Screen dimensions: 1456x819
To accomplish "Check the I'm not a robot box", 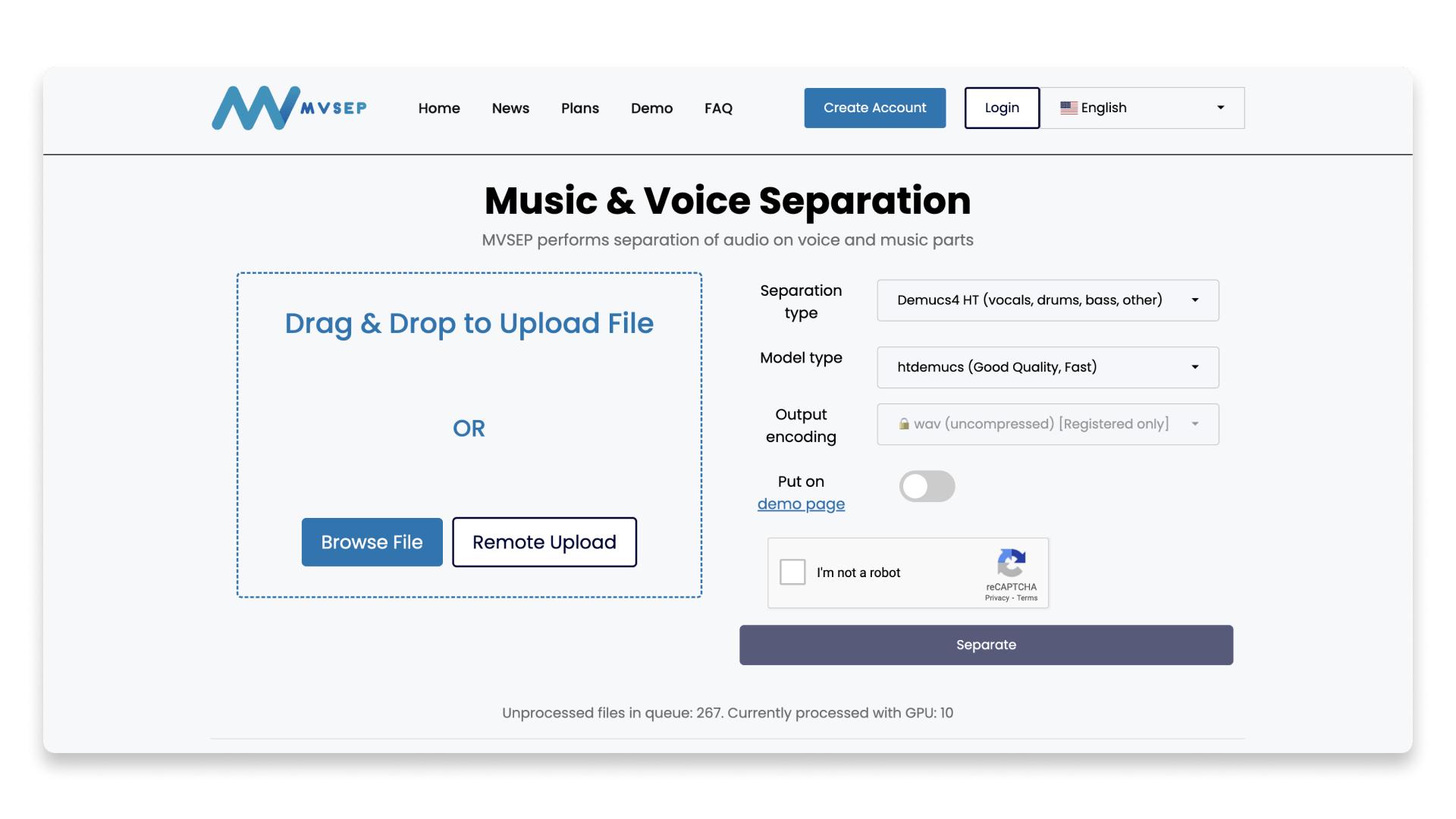I will [x=792, y=572].
